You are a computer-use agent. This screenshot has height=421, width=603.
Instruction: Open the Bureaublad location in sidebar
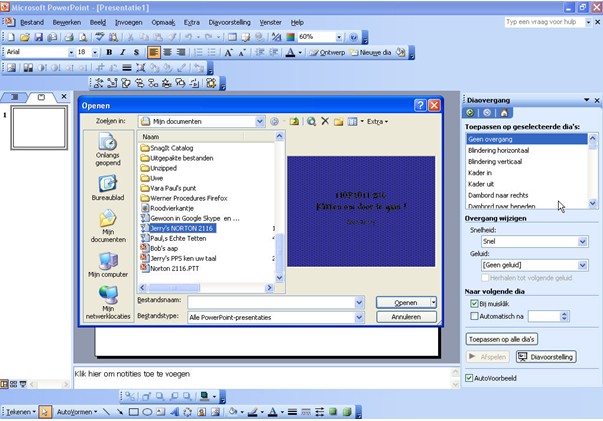coord(107,190)
